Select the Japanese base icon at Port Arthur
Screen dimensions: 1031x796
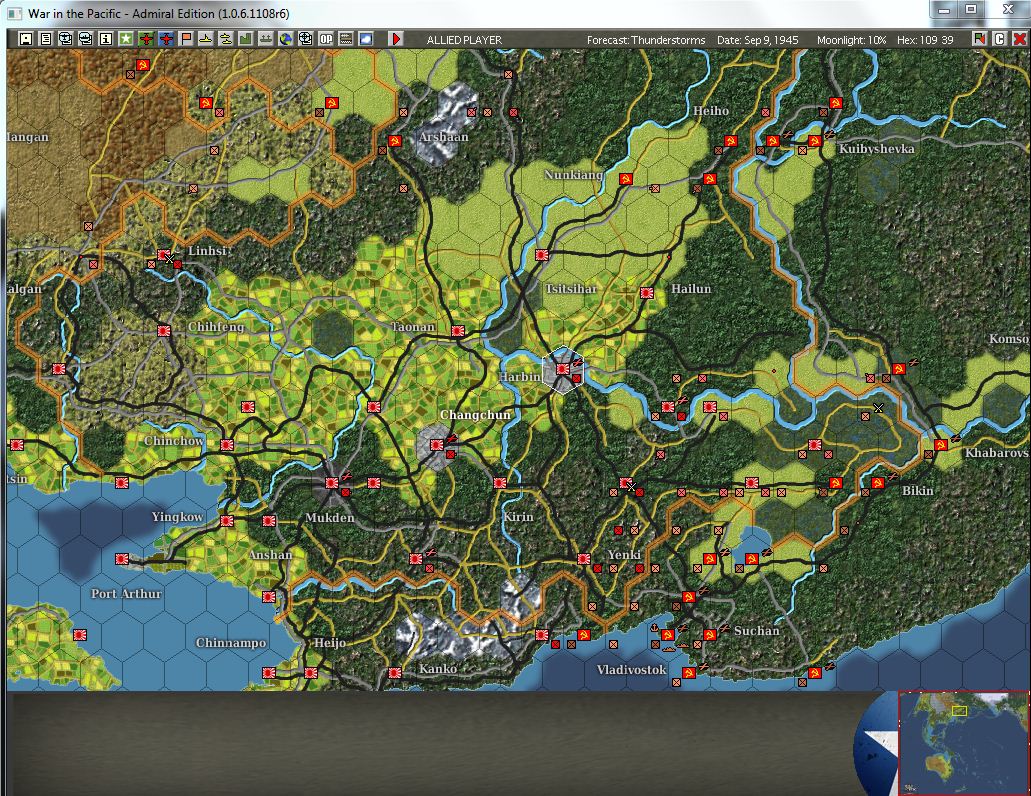[122, 559]
